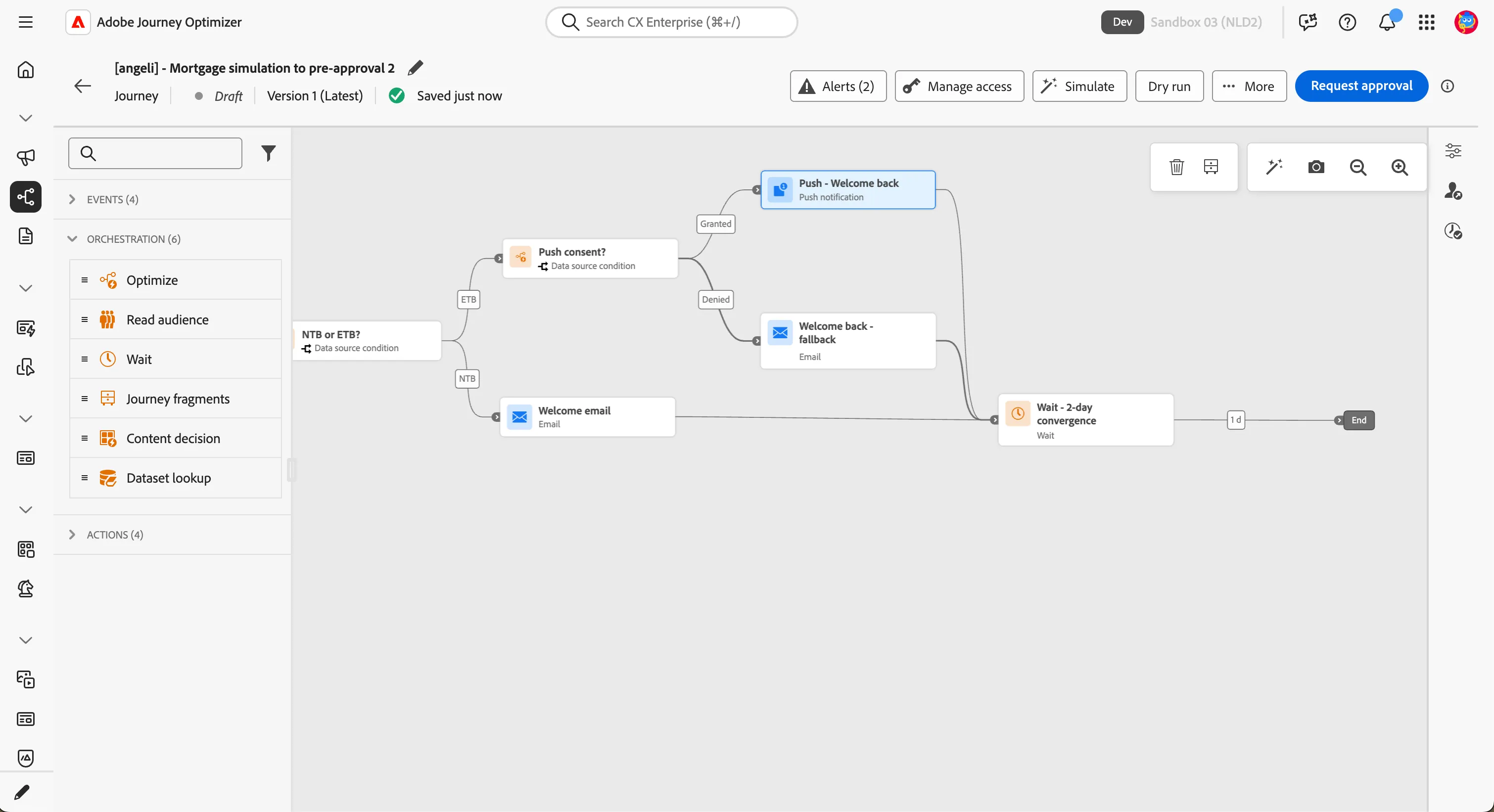This screenshot has width=1494, height=812.
Task: Click the Dry run button
Action: [x=1168, y=87]
